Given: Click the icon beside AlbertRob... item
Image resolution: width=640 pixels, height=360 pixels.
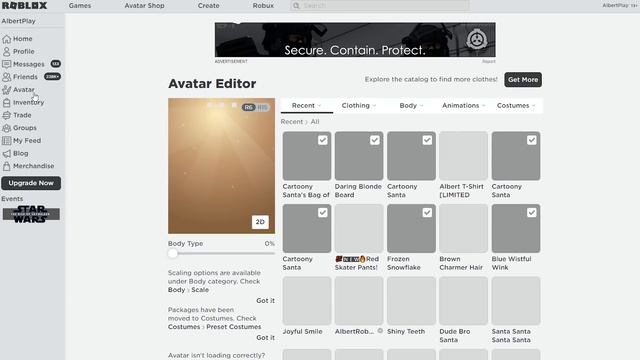Looking at the screenshot, I should tap(380, 331).
